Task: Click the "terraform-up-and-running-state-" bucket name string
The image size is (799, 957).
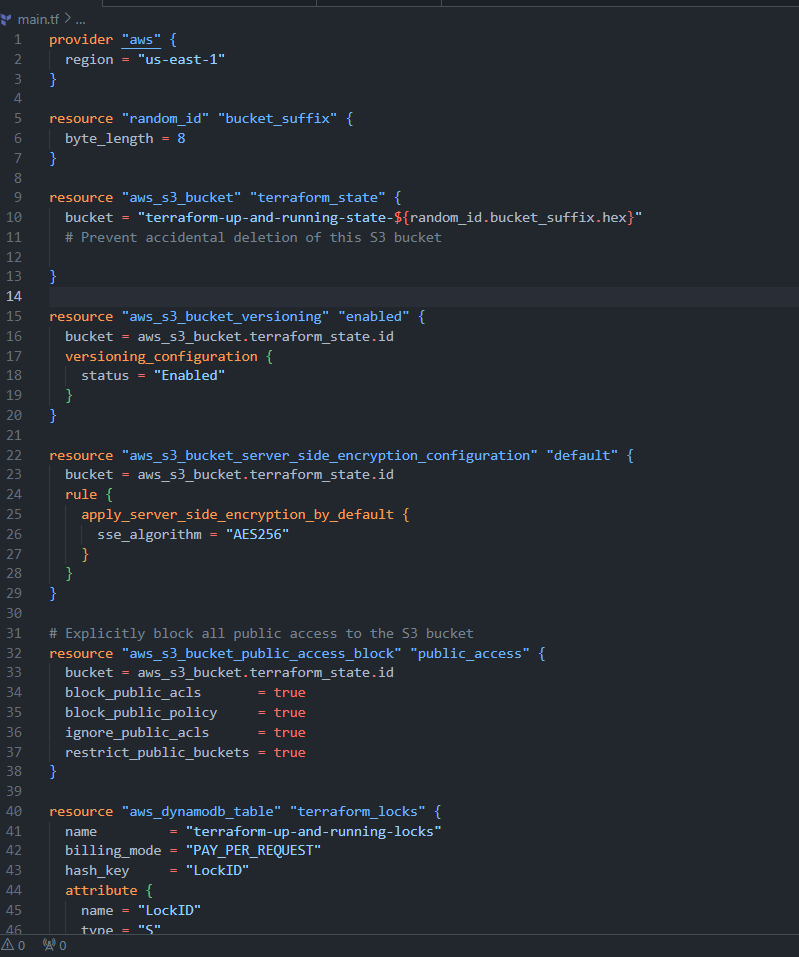Action: click(266, 218)
